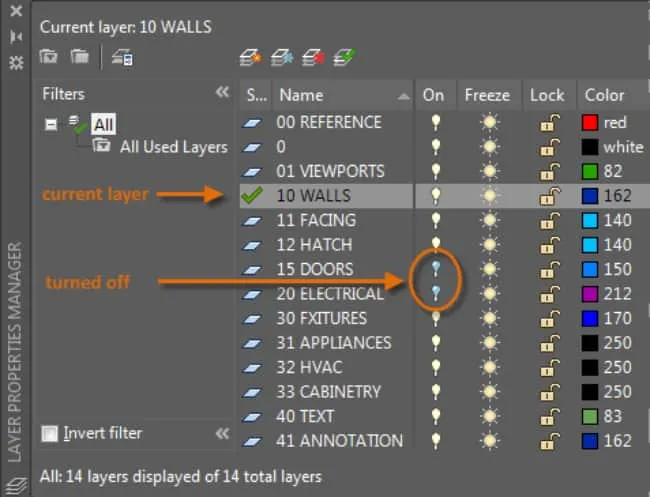The image size is (650, 497).
Task: Sort by the Color column header
Action: (613, 95)
